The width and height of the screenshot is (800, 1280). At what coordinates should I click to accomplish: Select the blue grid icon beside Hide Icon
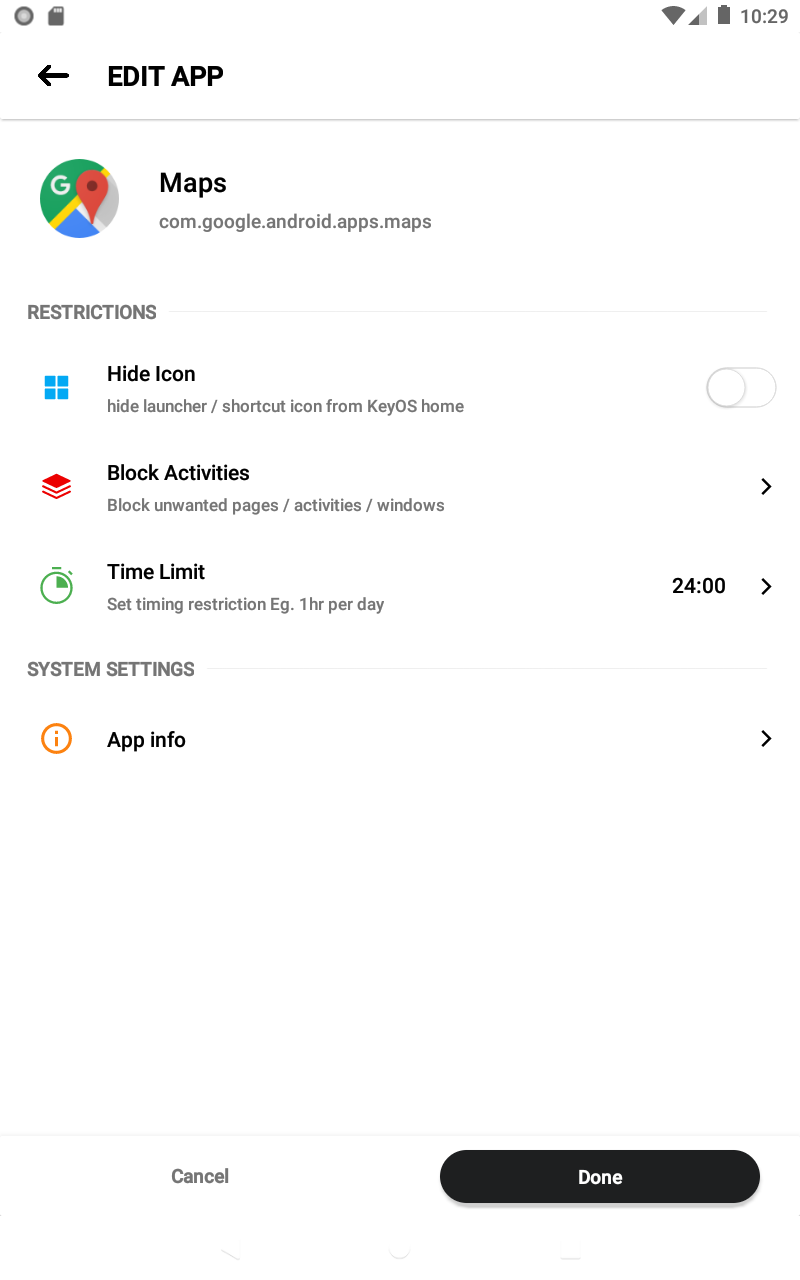(x=56, y=387)
